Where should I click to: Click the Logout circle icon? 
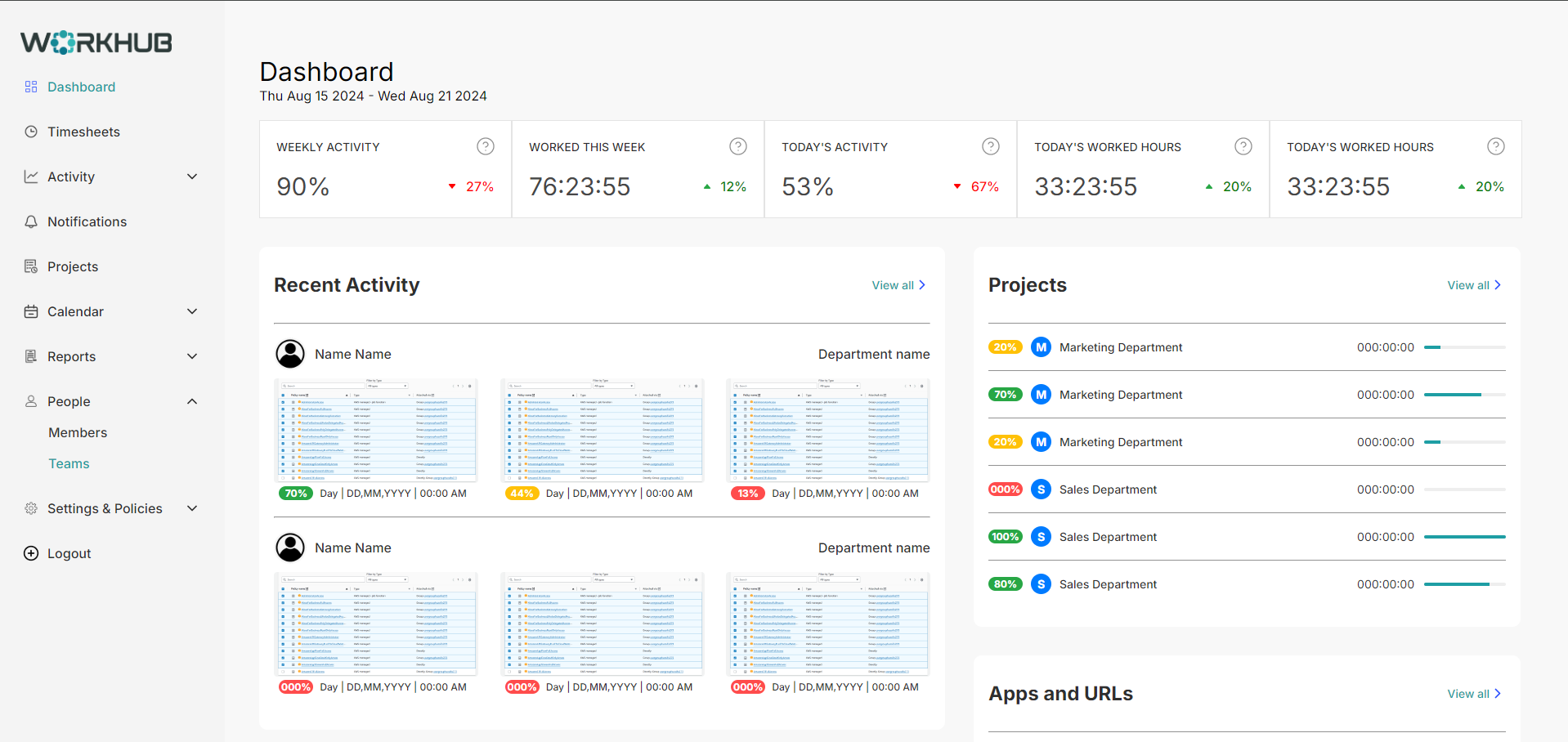tap(31, 553)
